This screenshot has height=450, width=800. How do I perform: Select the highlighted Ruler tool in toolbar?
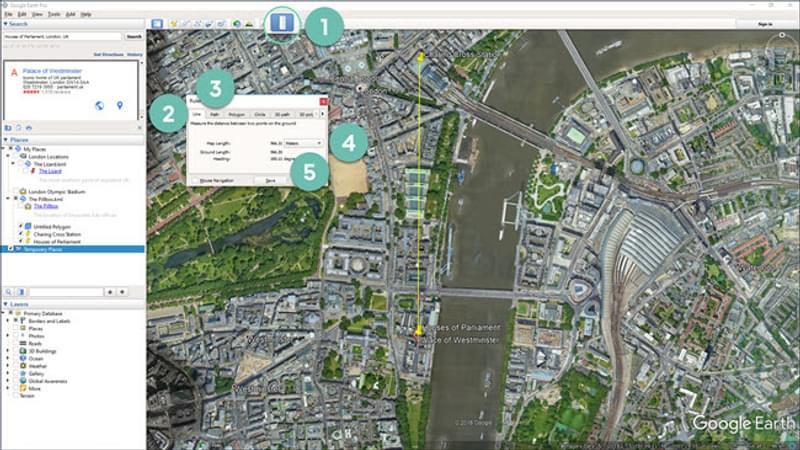(285, 22)
